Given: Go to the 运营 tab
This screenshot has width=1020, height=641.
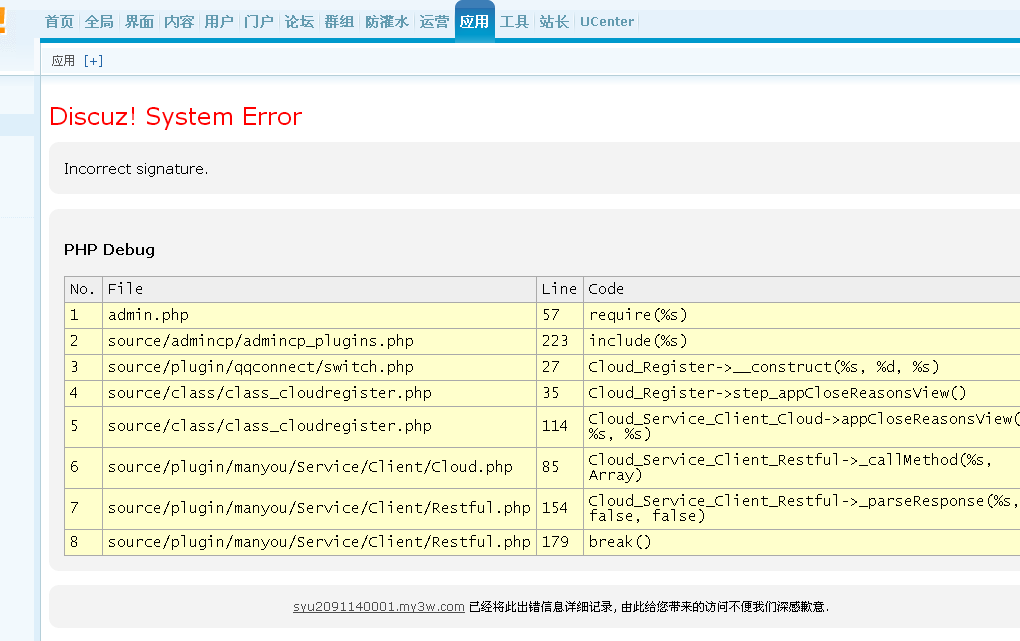Looking at the screenshot, I should pyautogui.click(x=434, y=21).
